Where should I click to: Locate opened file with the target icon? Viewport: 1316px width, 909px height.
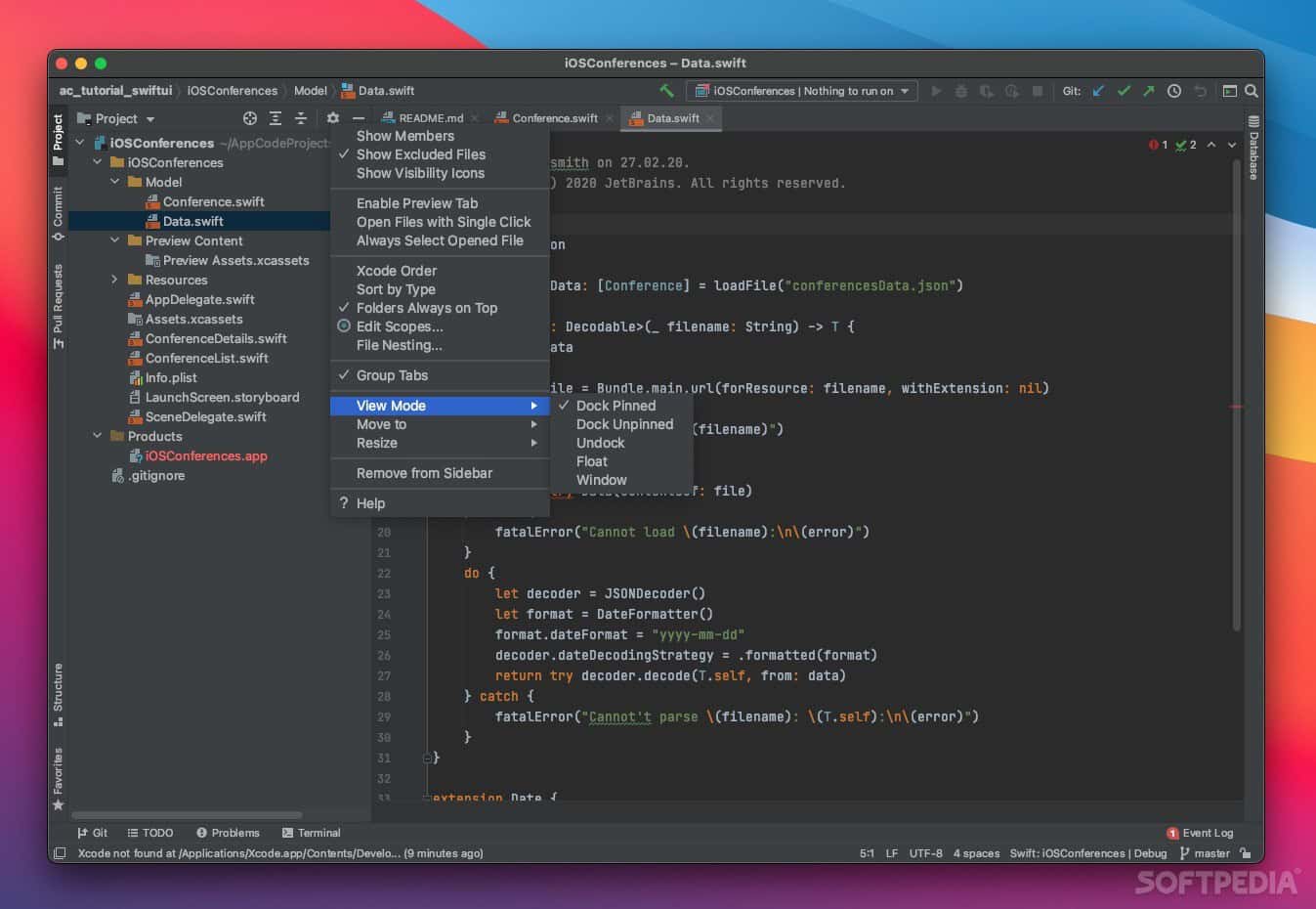coord(250,118)
